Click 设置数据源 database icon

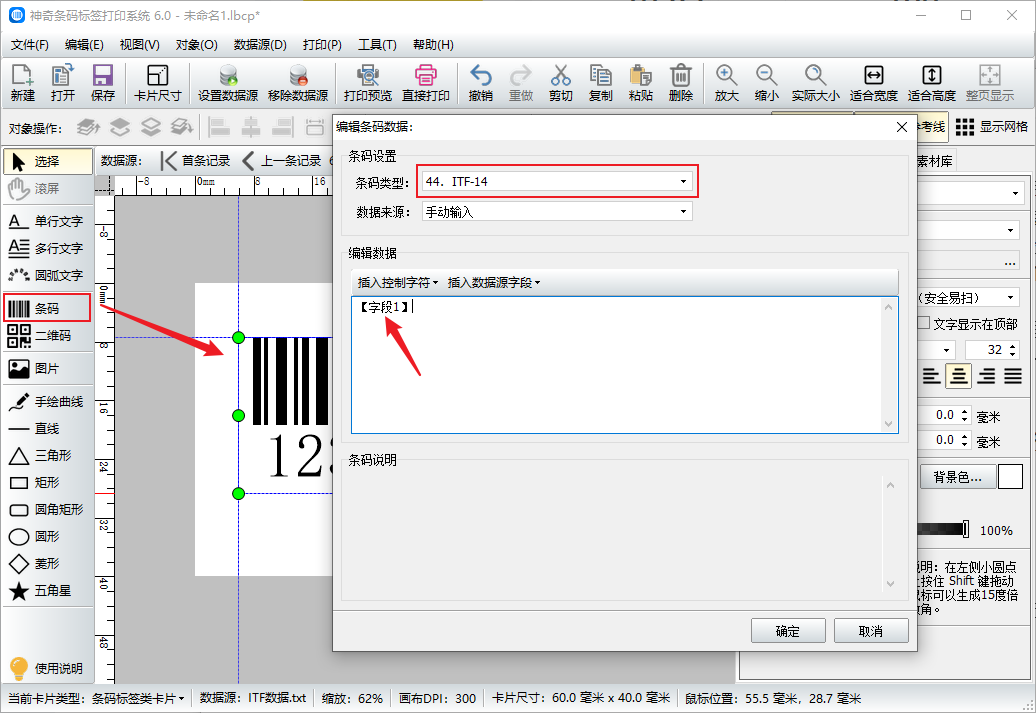tap(228, 83)
